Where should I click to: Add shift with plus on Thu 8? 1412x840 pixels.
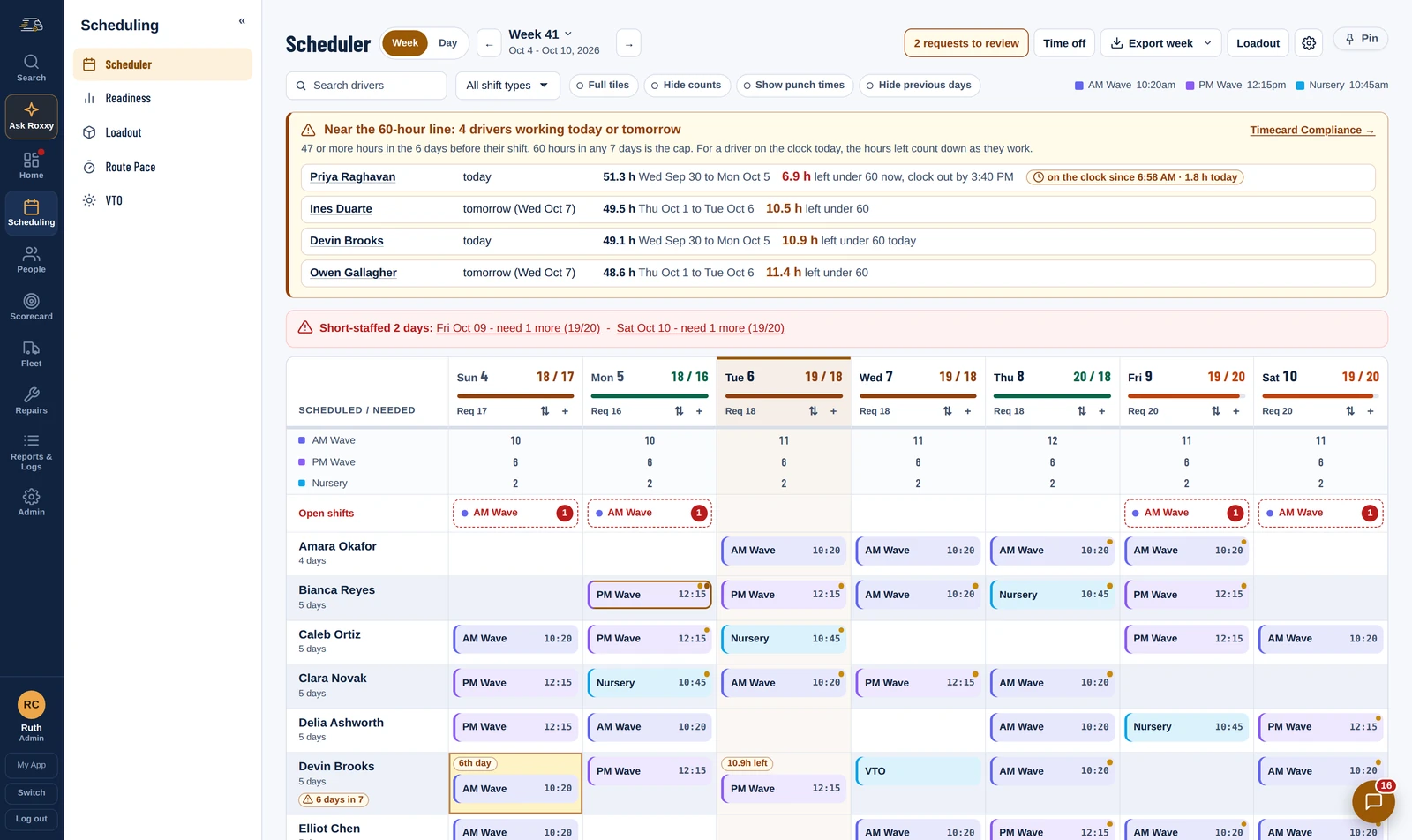[x=1102, y=411]
